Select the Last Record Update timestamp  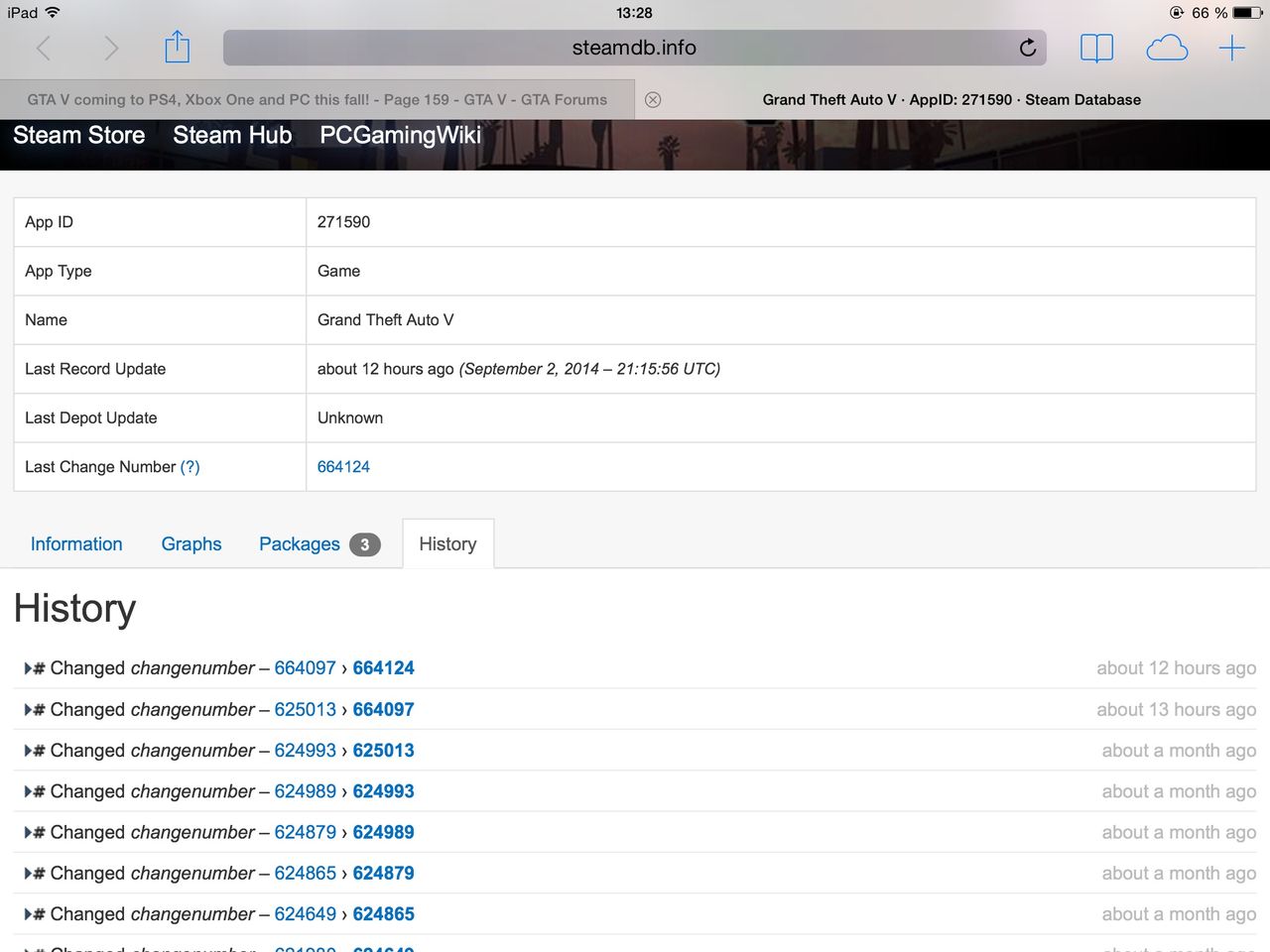[519, 369]
